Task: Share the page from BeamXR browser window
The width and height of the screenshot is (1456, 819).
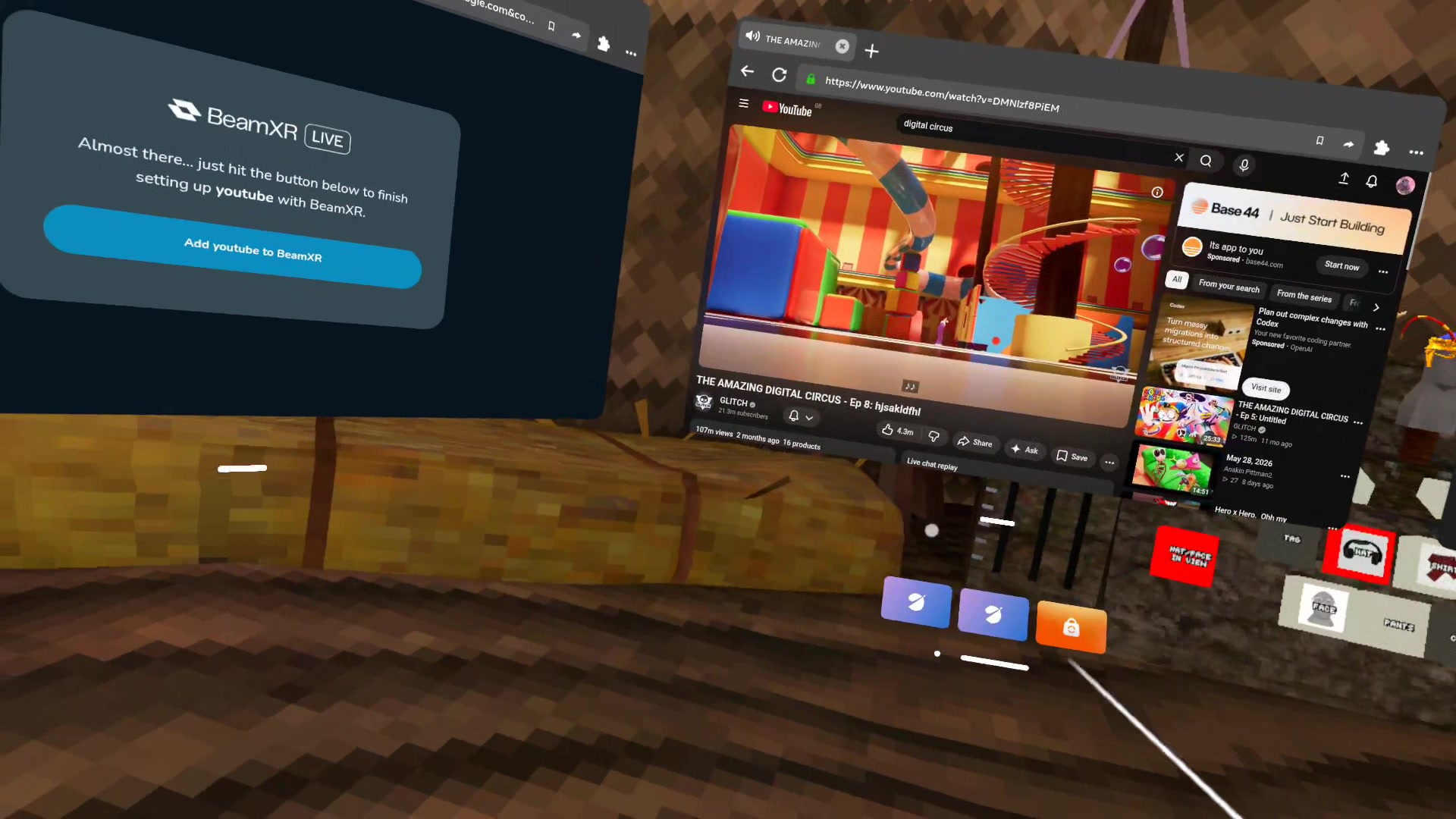Action: click(576, 35)
